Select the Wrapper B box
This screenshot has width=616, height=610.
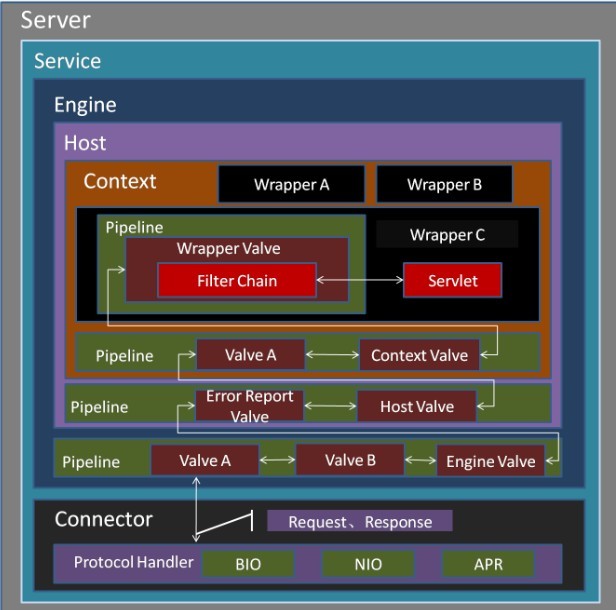[444, 184]
